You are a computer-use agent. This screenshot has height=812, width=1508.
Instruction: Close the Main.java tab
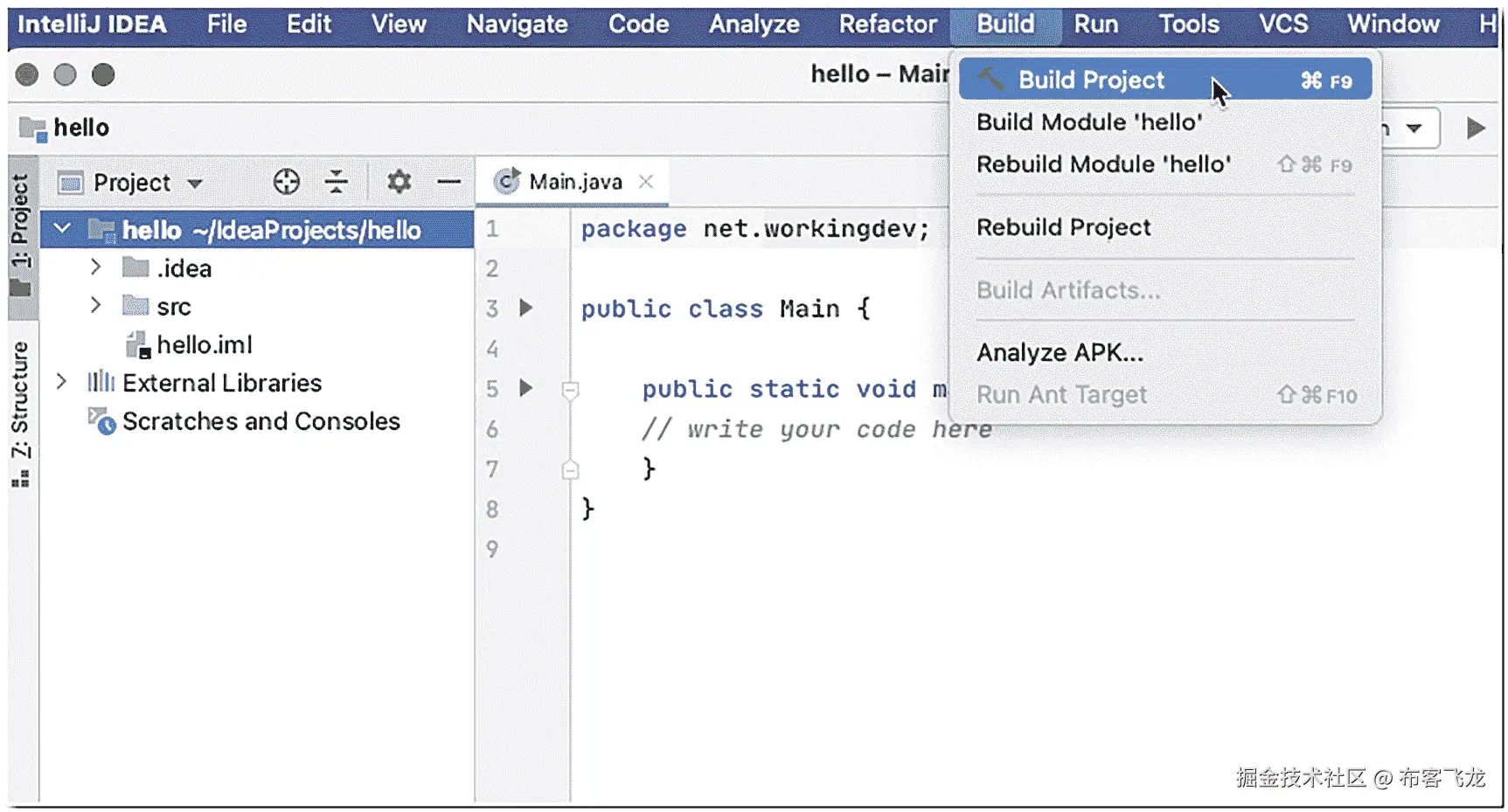pos(646,182)
